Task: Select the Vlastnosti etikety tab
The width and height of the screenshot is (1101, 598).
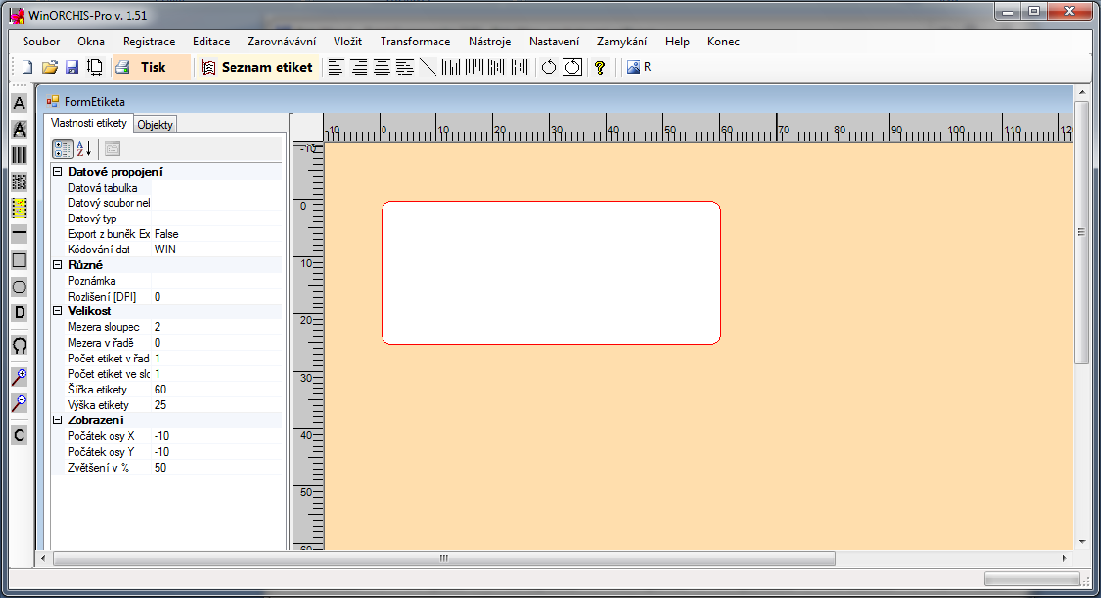Action: coord(88,124)
